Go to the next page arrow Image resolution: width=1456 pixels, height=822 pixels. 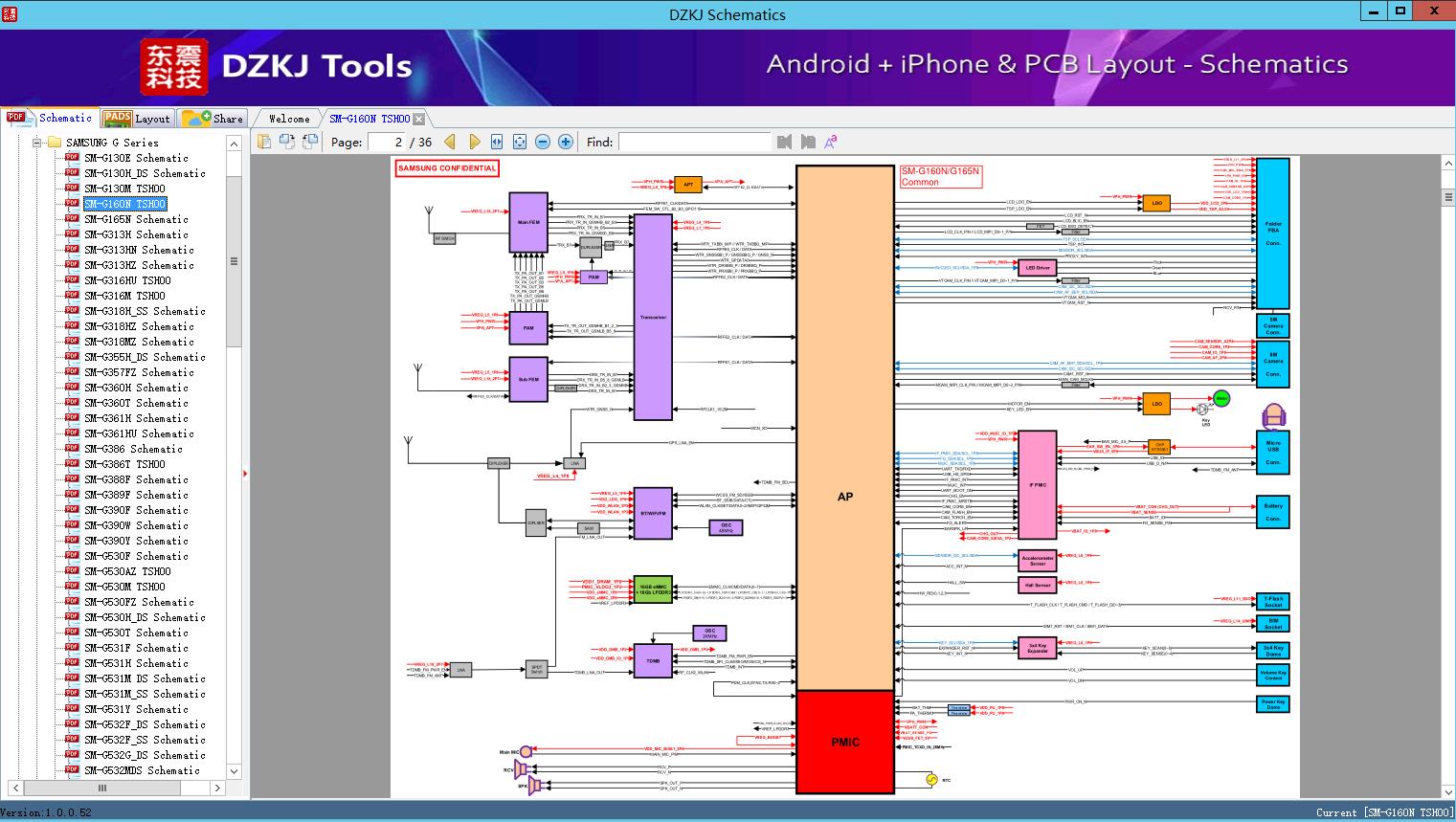(x=474, y=142)
